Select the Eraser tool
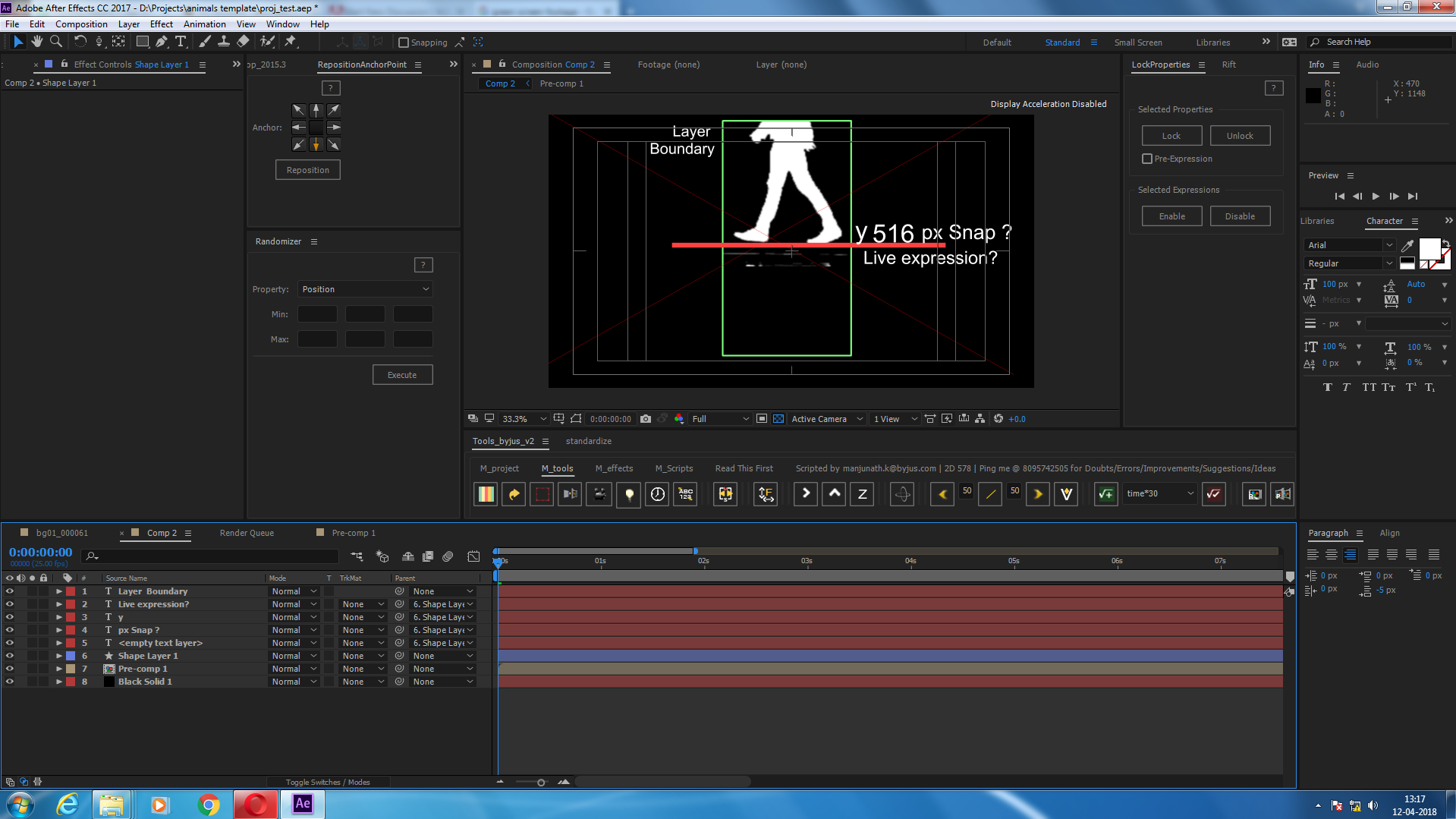Viewport: 1456px width, 819px height. 243,42
